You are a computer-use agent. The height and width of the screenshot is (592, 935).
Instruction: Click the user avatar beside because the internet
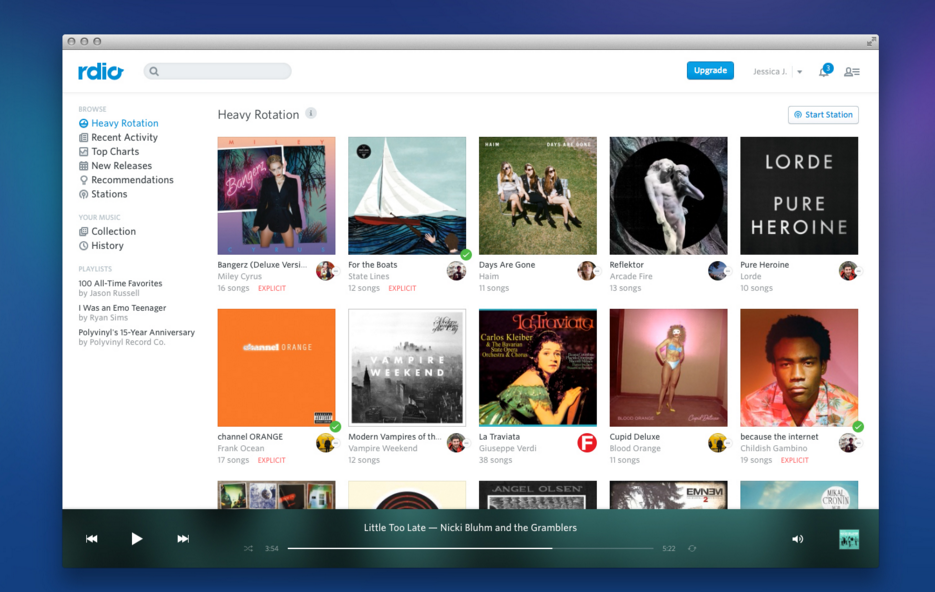pos(848,443)
